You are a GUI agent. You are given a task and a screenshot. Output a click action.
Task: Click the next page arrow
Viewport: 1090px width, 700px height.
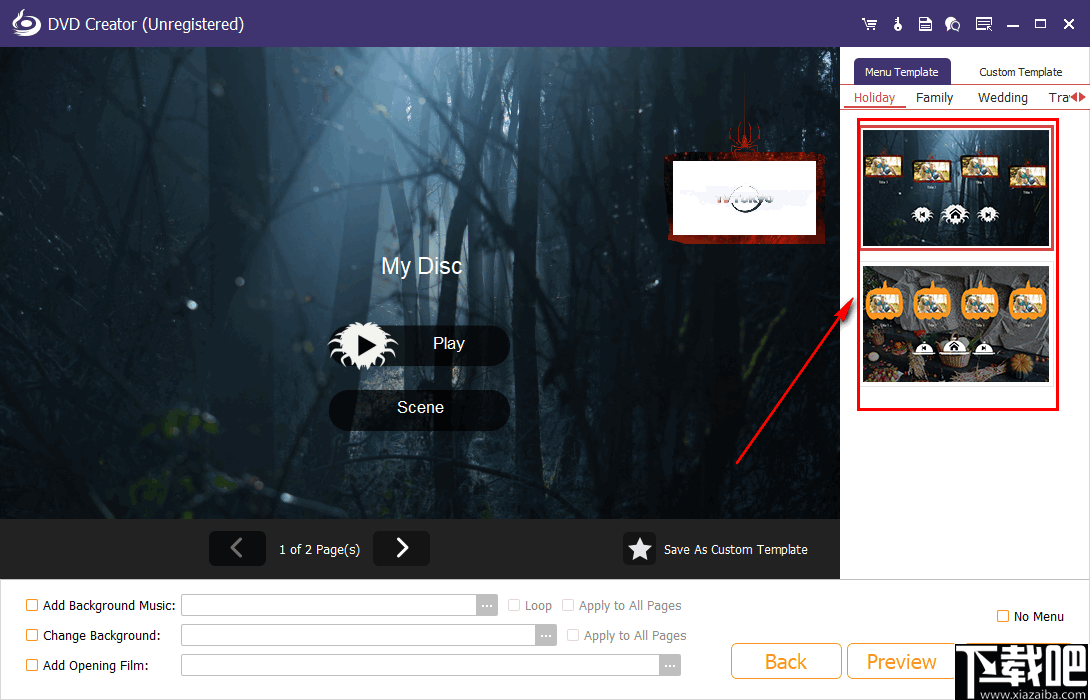coord(401,548)
